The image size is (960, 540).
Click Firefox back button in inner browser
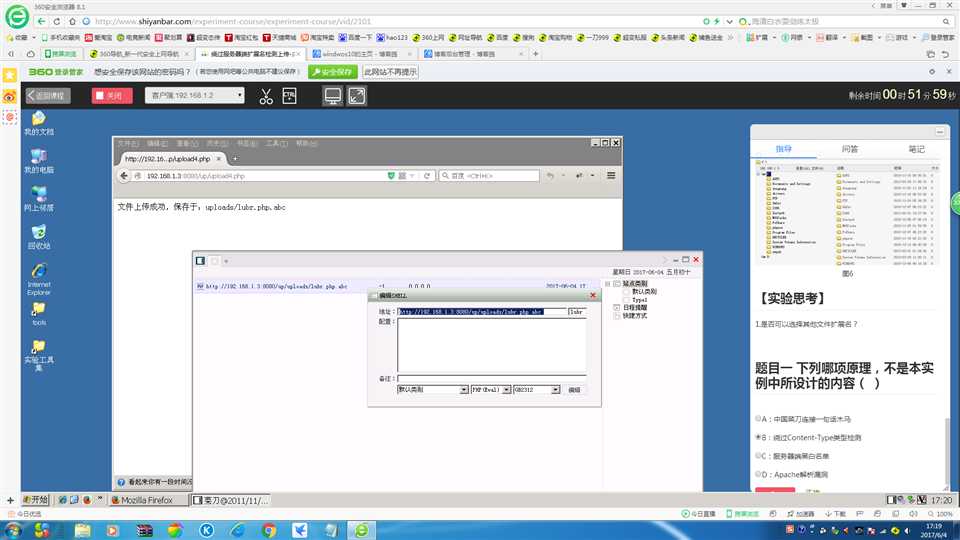(124, 176)
